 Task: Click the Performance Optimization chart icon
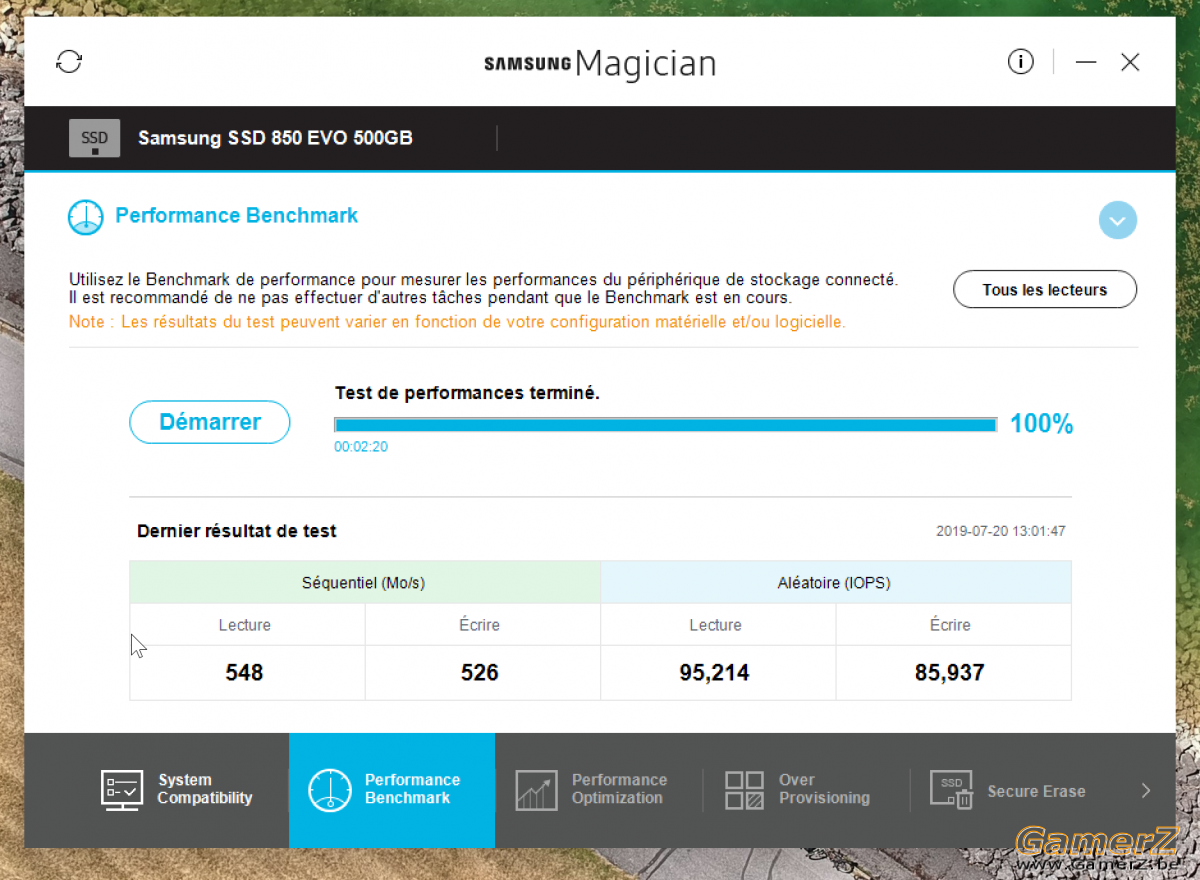536,790
